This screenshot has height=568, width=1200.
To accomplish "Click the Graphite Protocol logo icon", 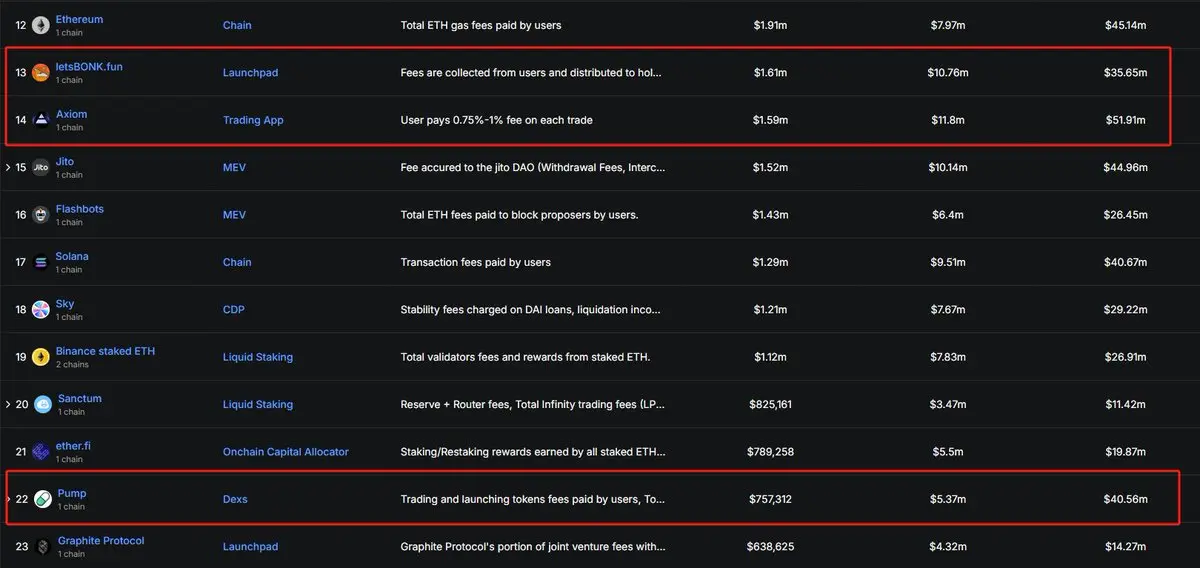I will coord(42,547).
